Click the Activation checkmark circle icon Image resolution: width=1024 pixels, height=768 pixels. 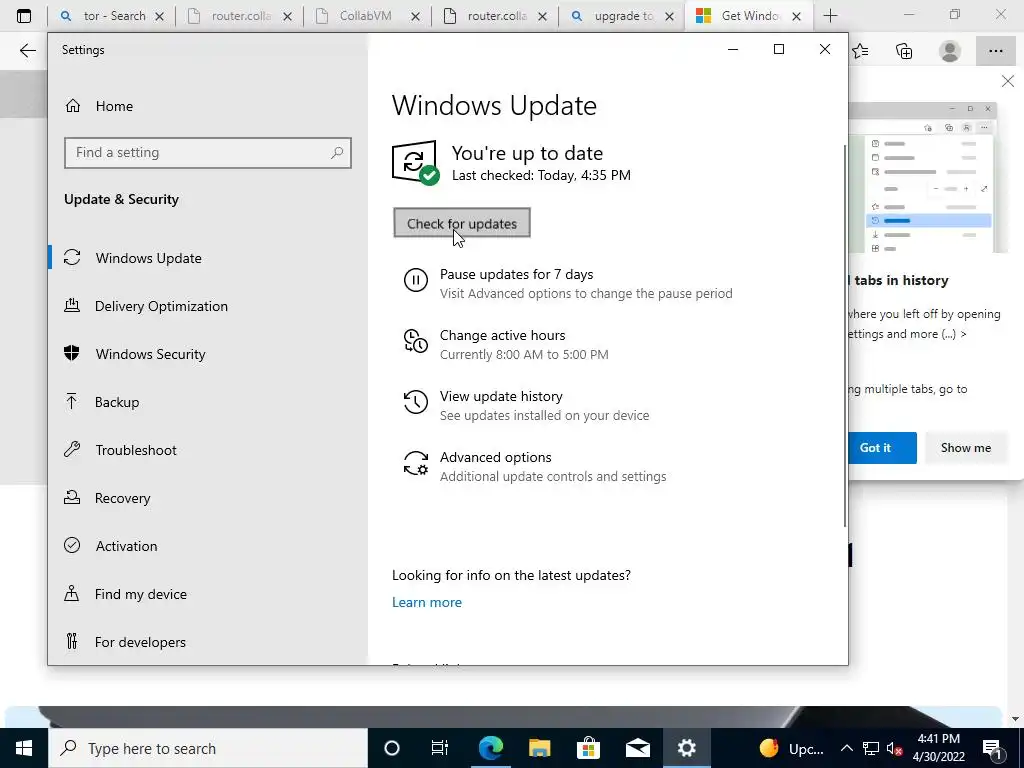(72, 545)
